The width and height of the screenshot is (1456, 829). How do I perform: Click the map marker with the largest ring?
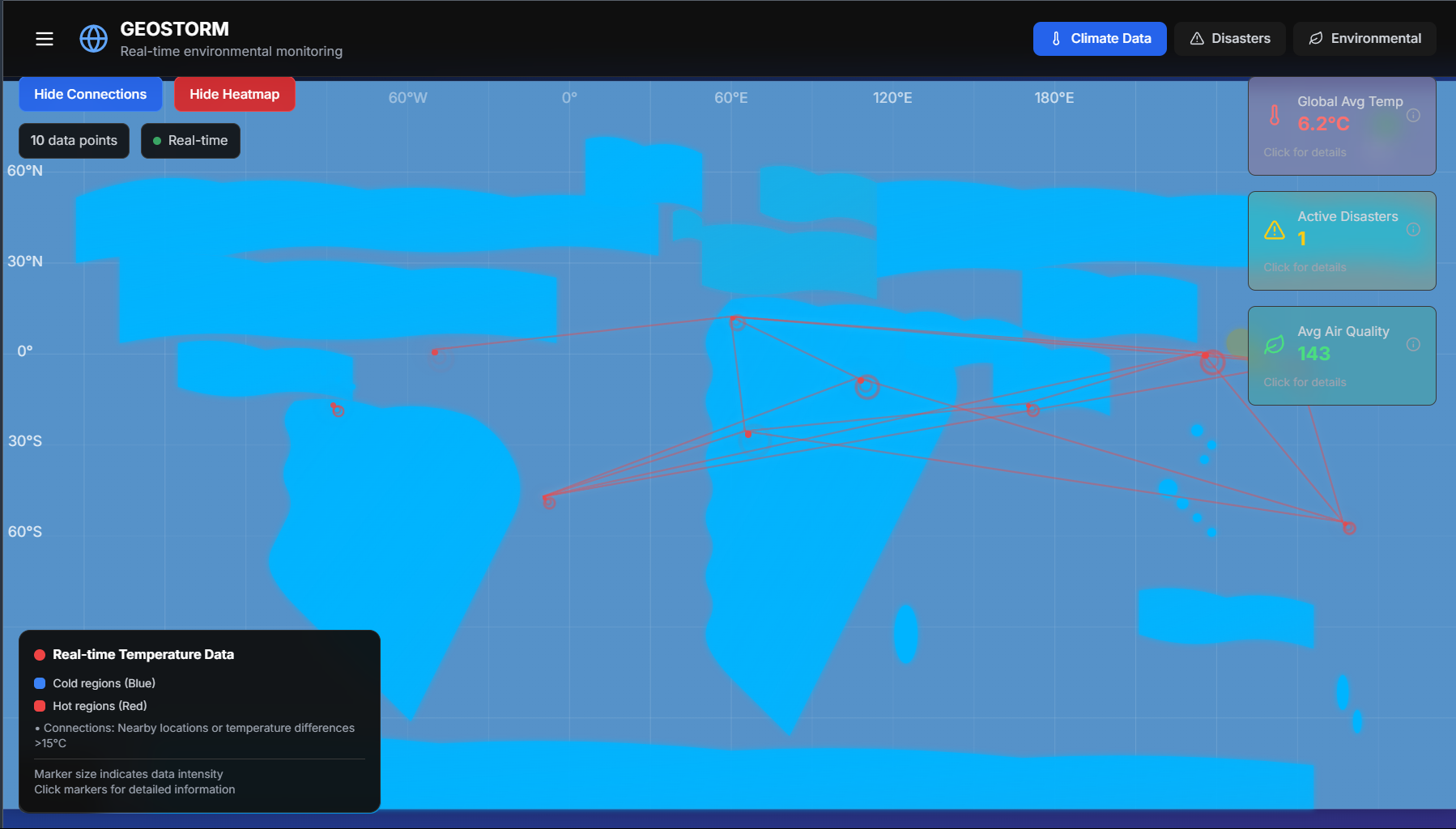click(x=1212, y=362)
